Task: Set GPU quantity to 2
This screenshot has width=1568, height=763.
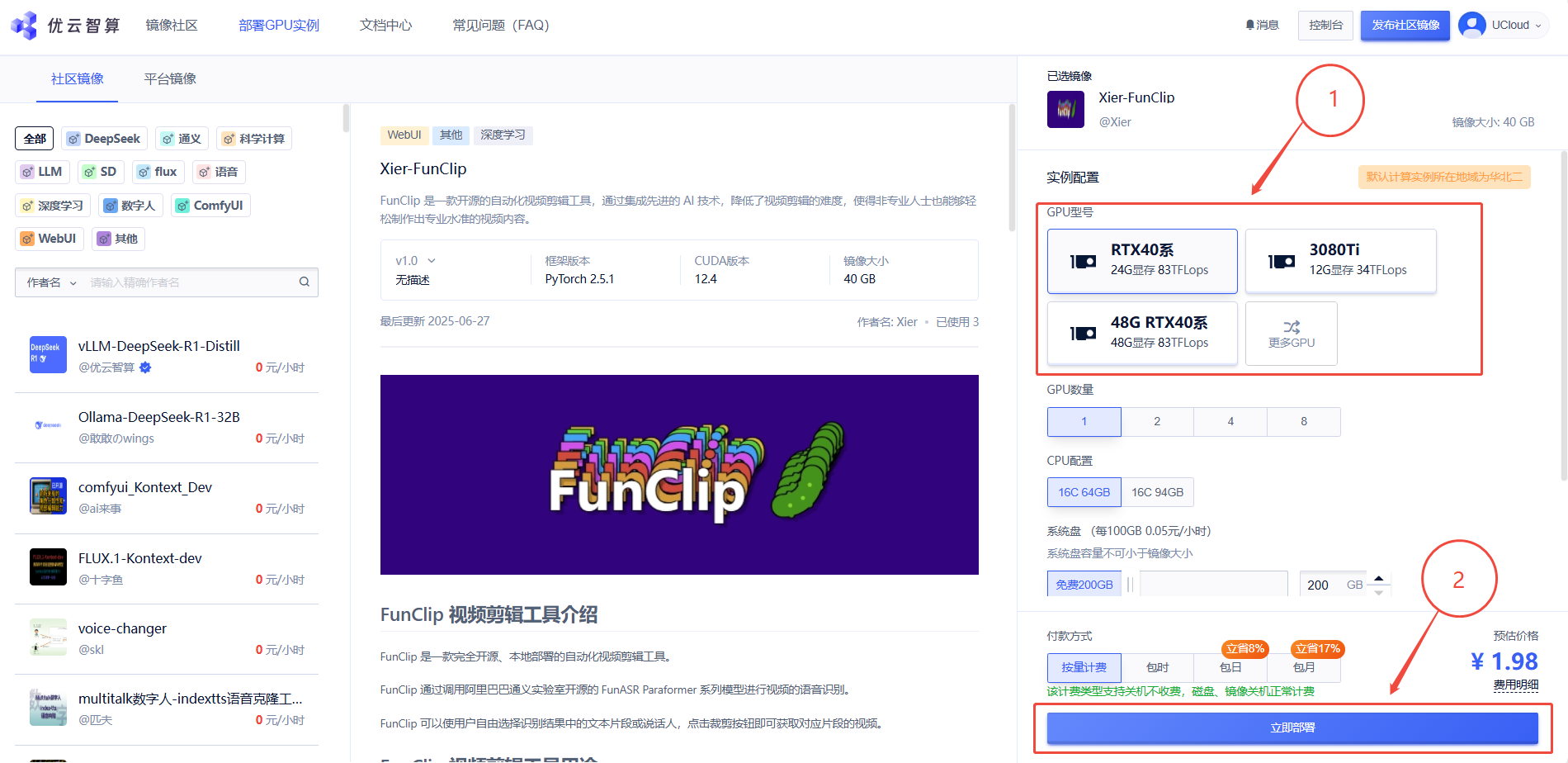Action: pyautogui.click(x=1157, y=422)
